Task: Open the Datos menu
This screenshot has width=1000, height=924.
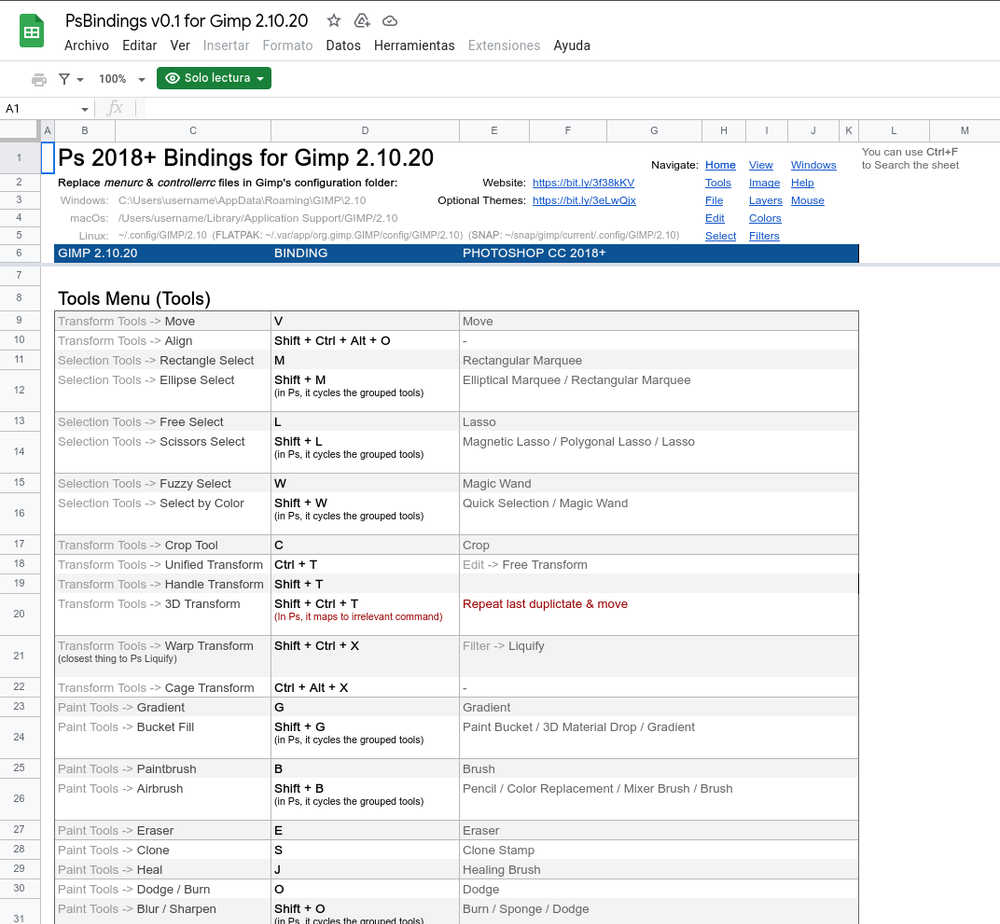Action: click(343, 45)
